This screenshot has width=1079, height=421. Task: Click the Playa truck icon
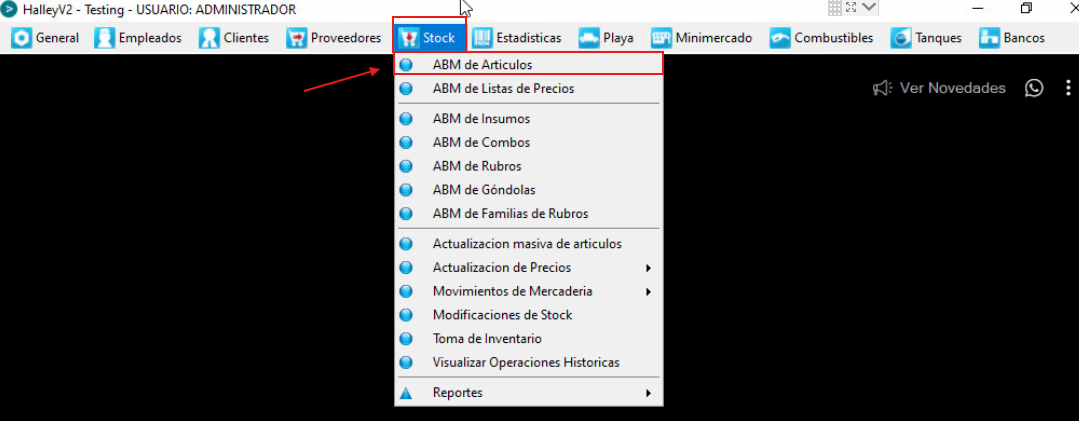589,38
